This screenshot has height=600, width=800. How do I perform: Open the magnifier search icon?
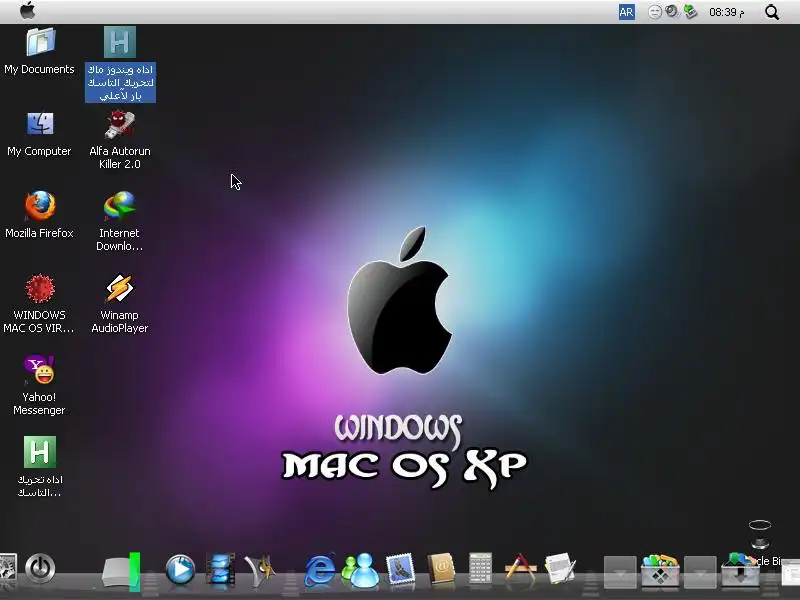point(772,12)
